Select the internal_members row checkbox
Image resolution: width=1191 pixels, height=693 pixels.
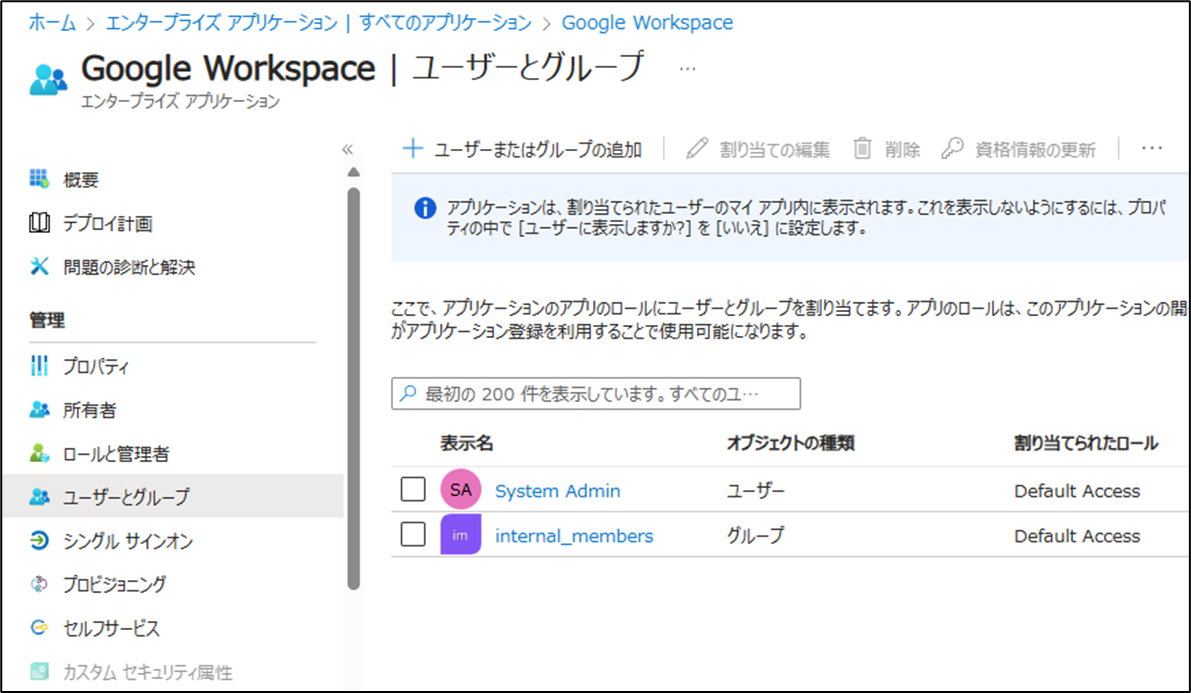pyautogui.click(x=413, y=534)
